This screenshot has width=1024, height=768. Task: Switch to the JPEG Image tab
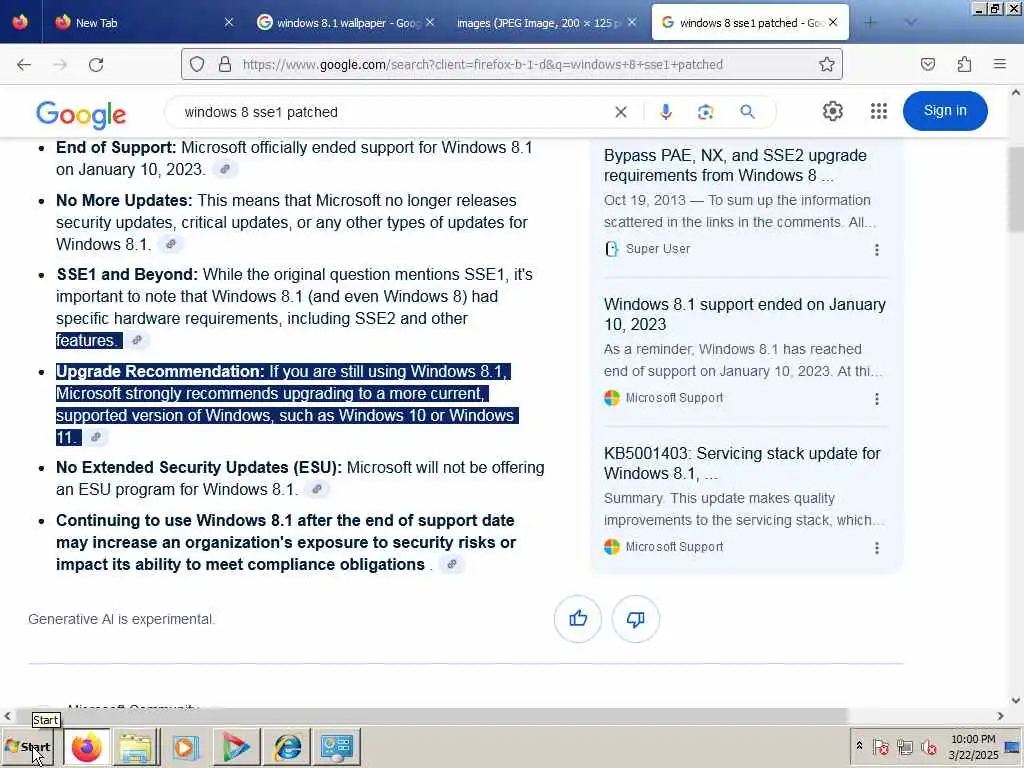click(544, 23)
